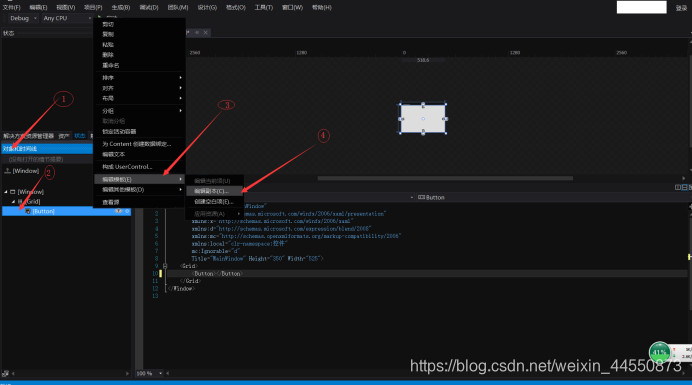Toggle visibility eye on [Button] row
The height and width of the screenshot is (385, 692).
tap(118, 211)
